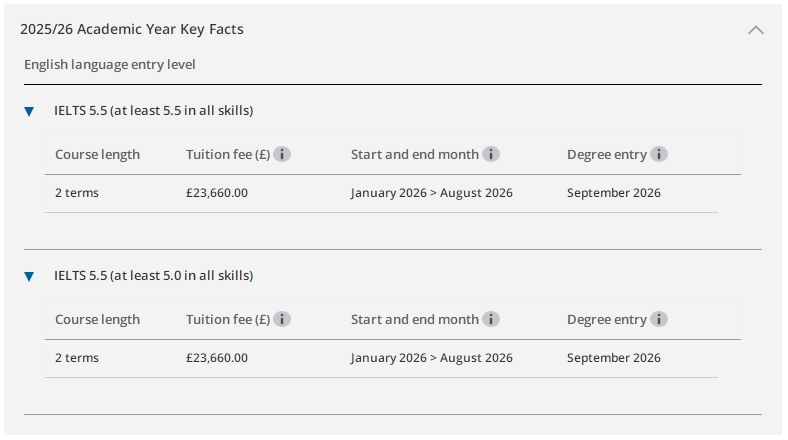Click 'September 2026' degree entry in second table

pos(613,358)
